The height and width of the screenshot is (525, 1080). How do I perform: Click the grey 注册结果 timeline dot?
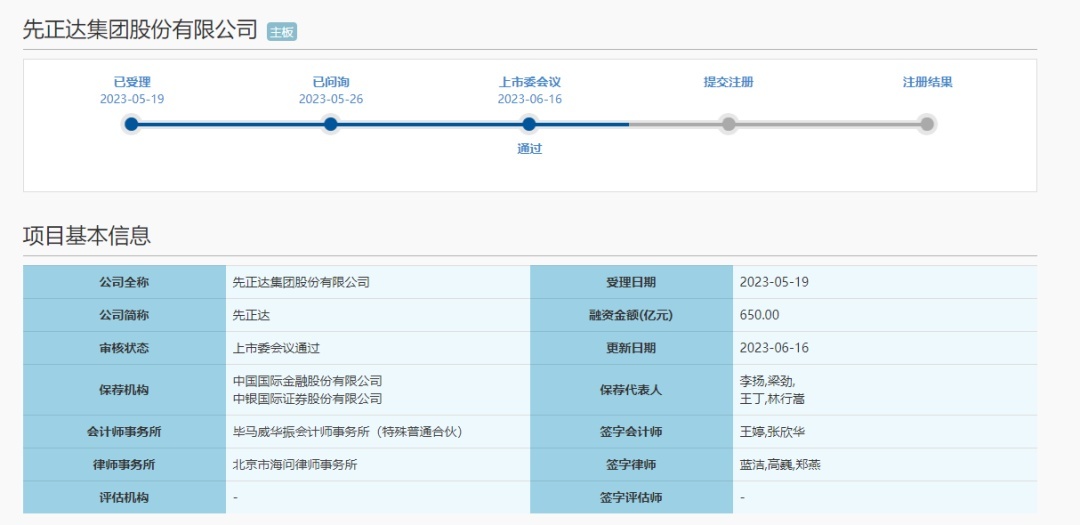927,124
